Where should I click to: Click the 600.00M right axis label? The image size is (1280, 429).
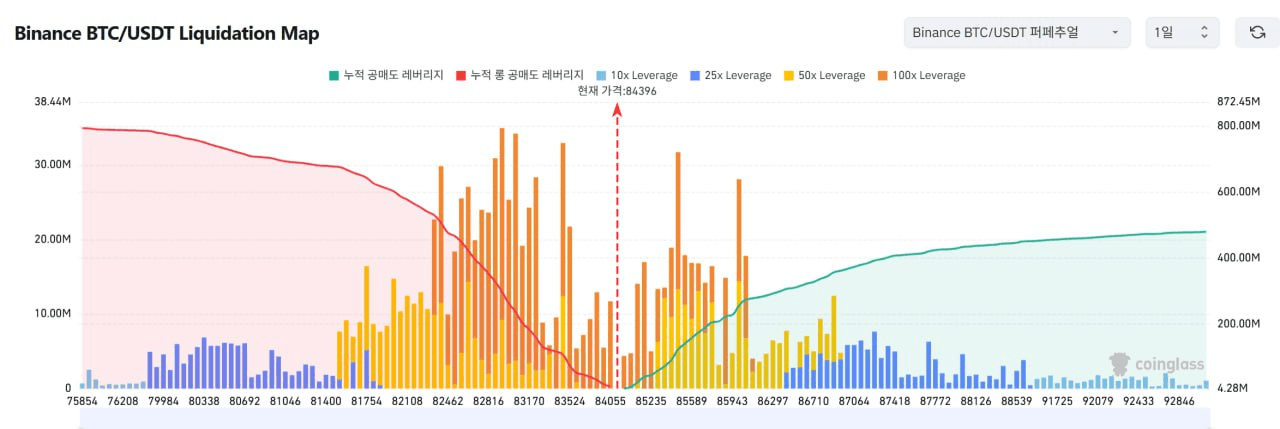[1238, 192]
